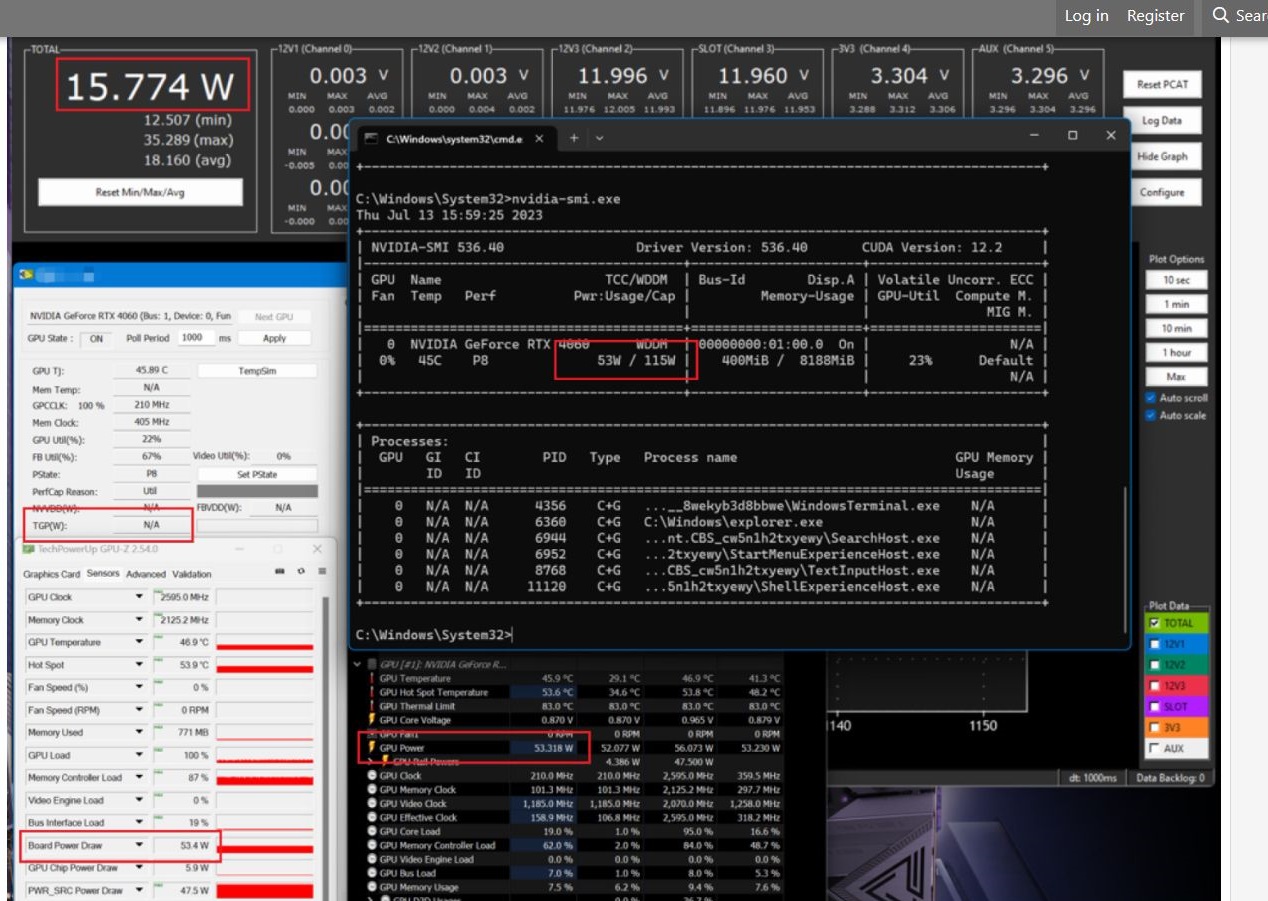Click cmd.exe terminal tab icon
Screen dimensions: 1268x901
[370, 138]
